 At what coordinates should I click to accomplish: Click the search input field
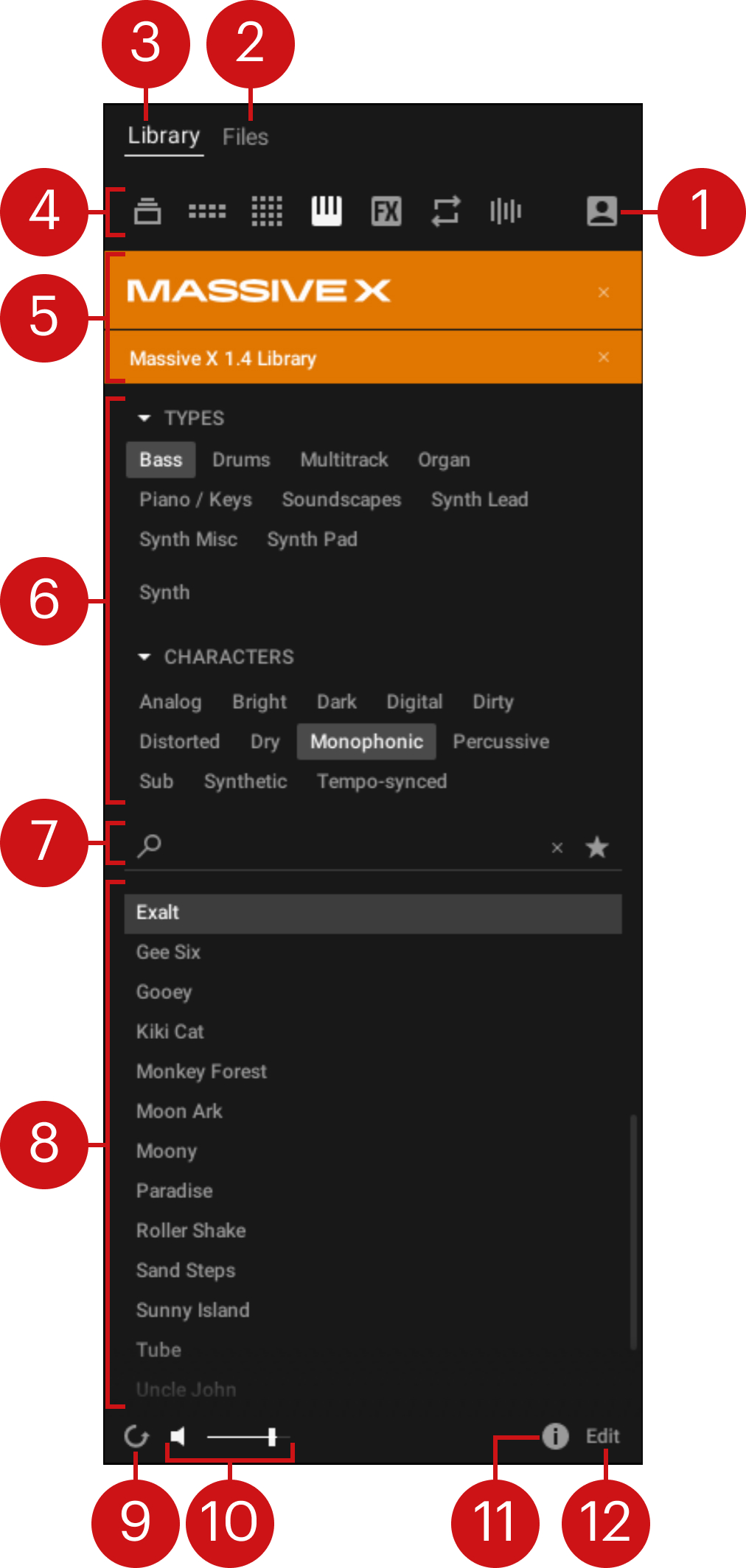[x=346, y=847]
